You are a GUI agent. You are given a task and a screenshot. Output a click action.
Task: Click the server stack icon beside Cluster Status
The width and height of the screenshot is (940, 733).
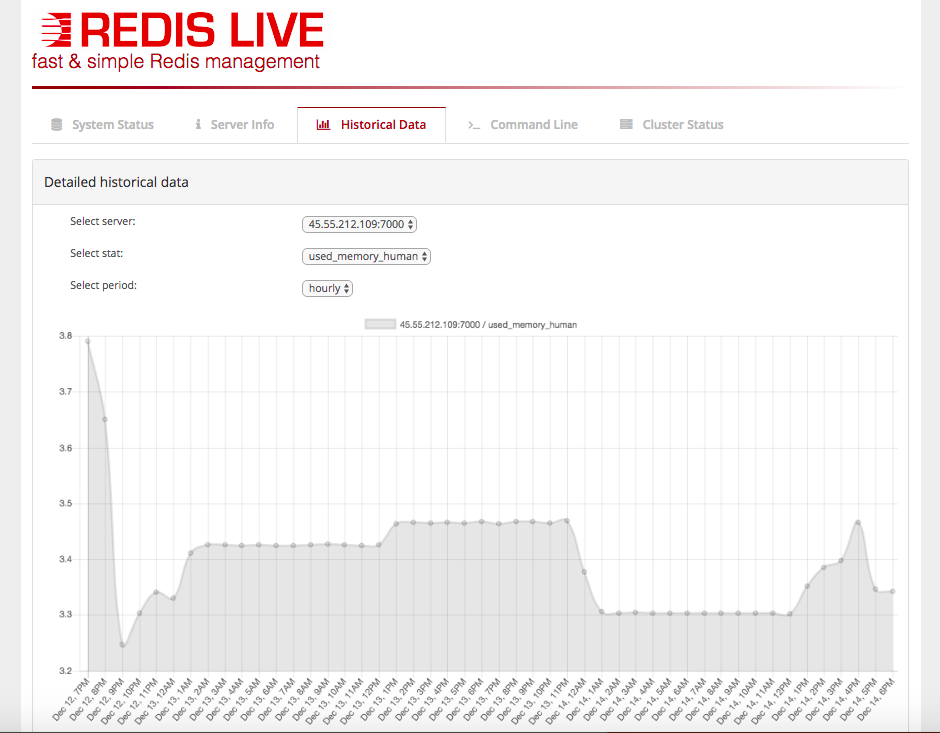[x=626, y=124]
